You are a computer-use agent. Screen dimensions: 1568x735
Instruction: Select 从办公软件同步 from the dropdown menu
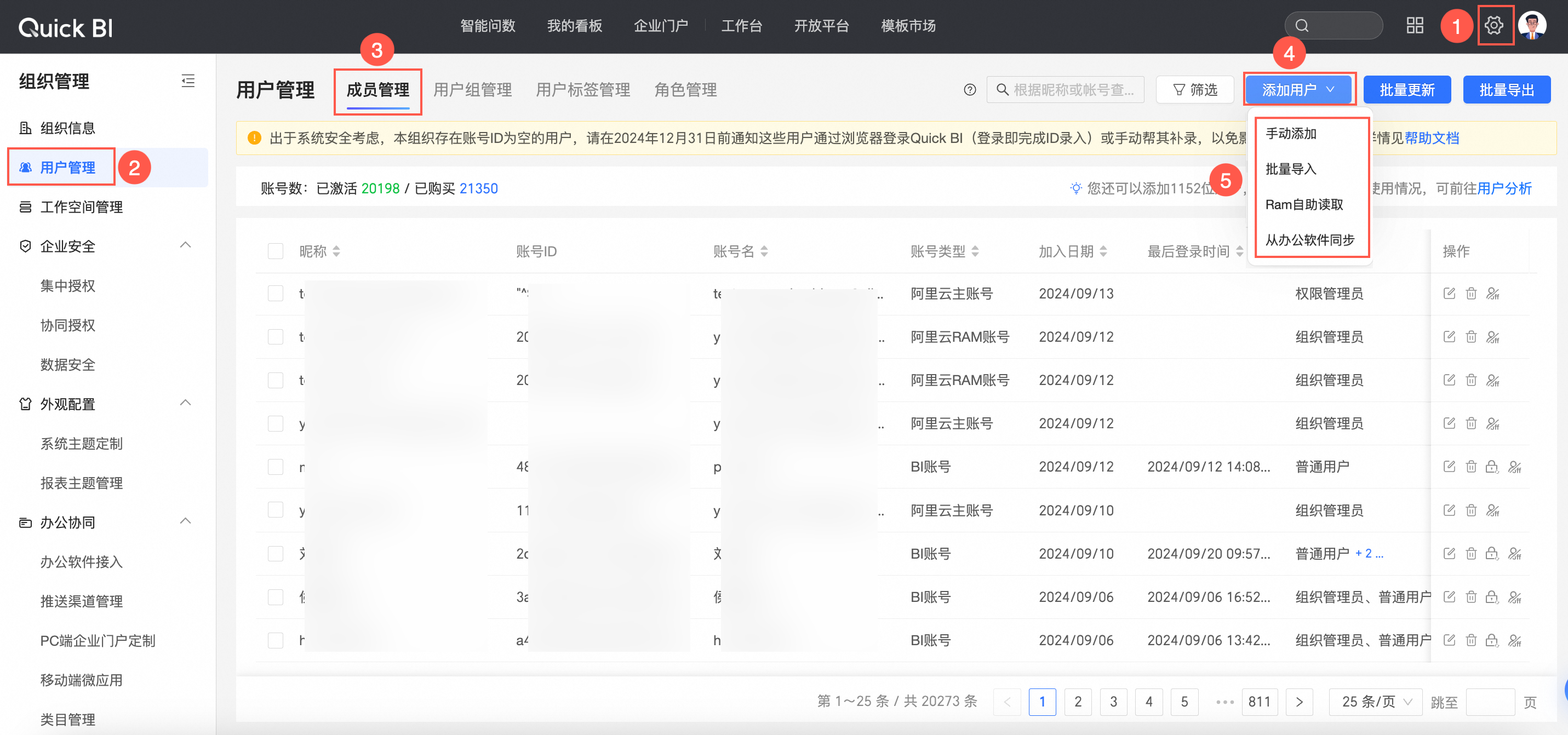[x=1309, y=240]
